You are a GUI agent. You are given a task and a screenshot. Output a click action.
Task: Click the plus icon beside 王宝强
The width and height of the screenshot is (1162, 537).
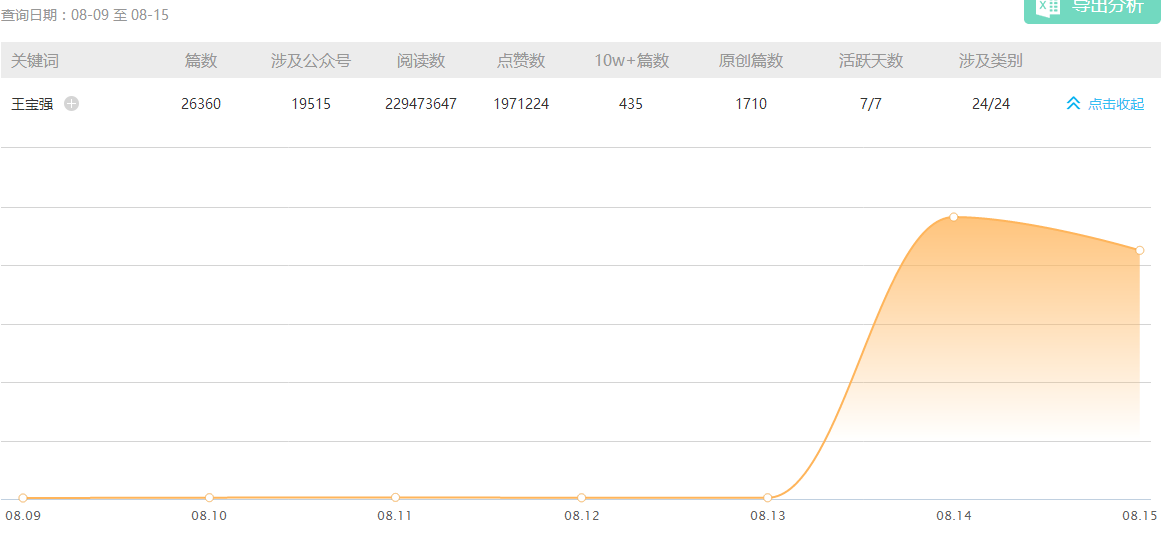click(71, 104)
